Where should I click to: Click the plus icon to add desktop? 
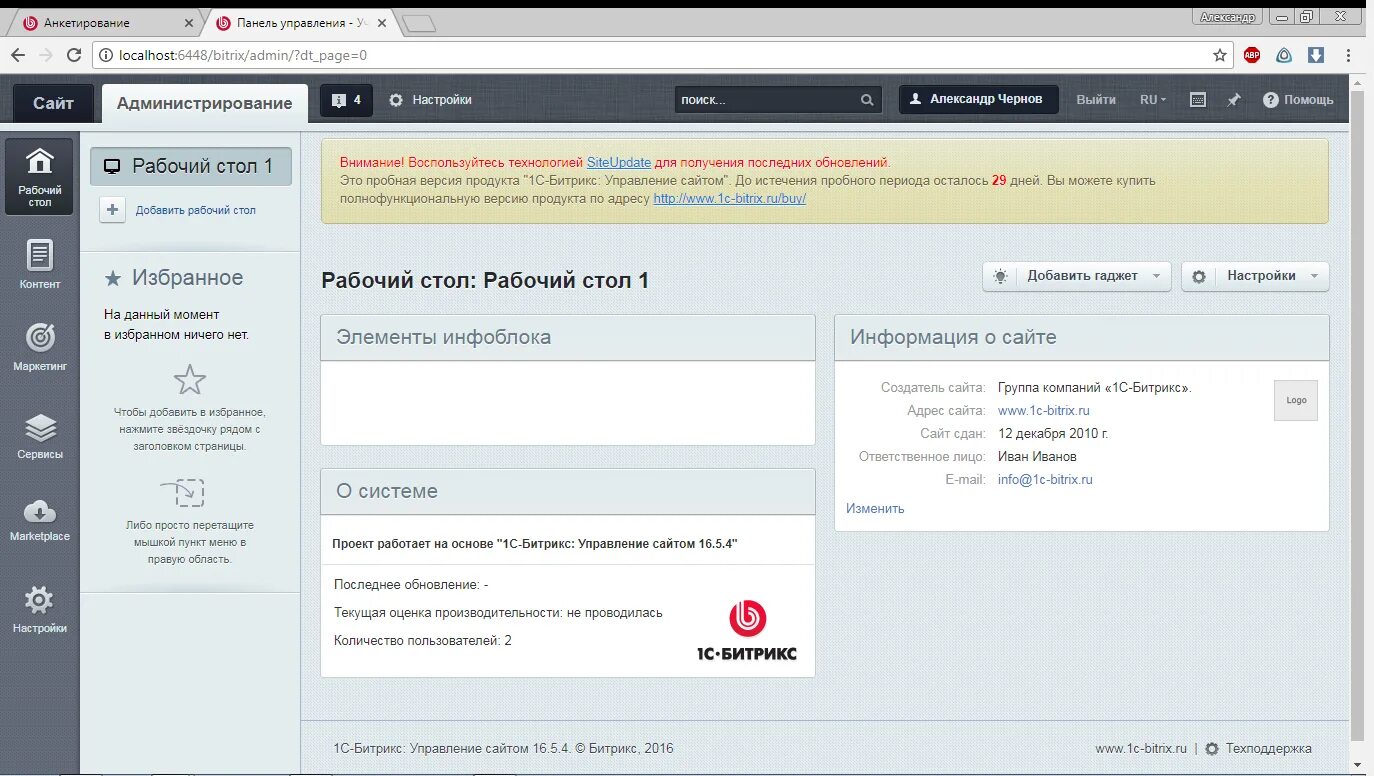tap(112, 210)
